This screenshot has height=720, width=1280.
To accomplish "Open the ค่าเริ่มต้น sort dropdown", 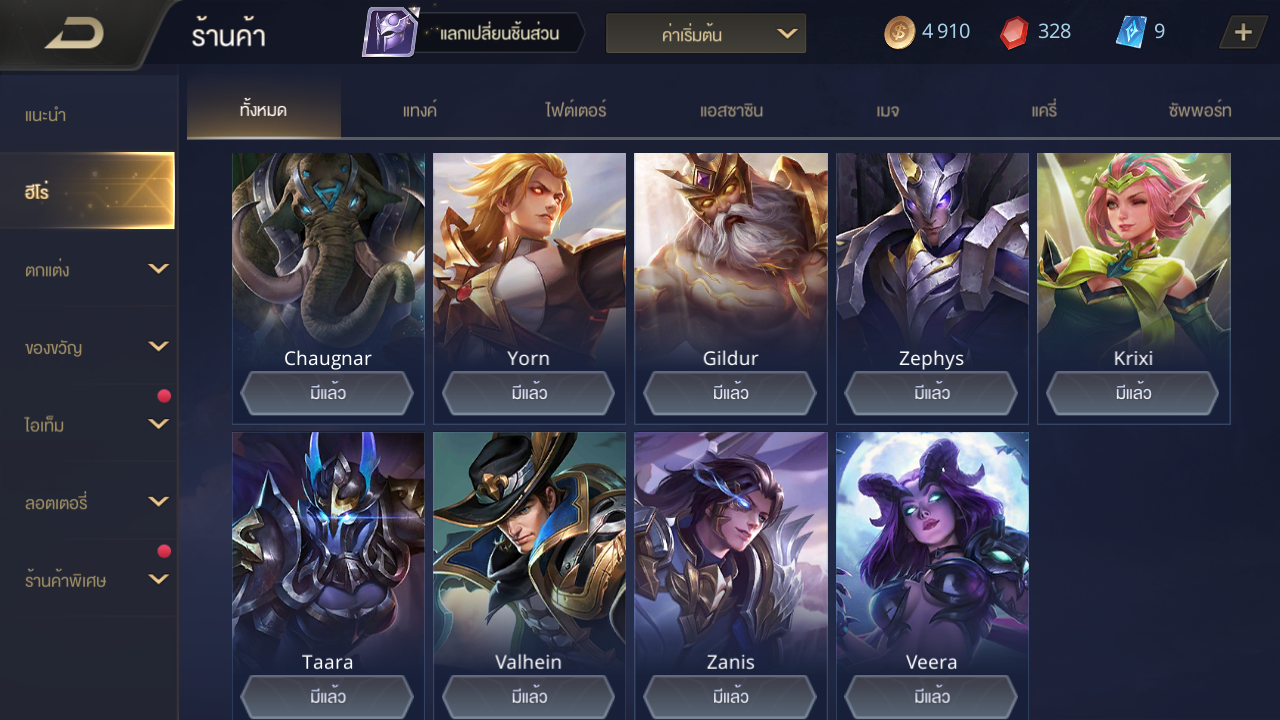I will (706, 33).
